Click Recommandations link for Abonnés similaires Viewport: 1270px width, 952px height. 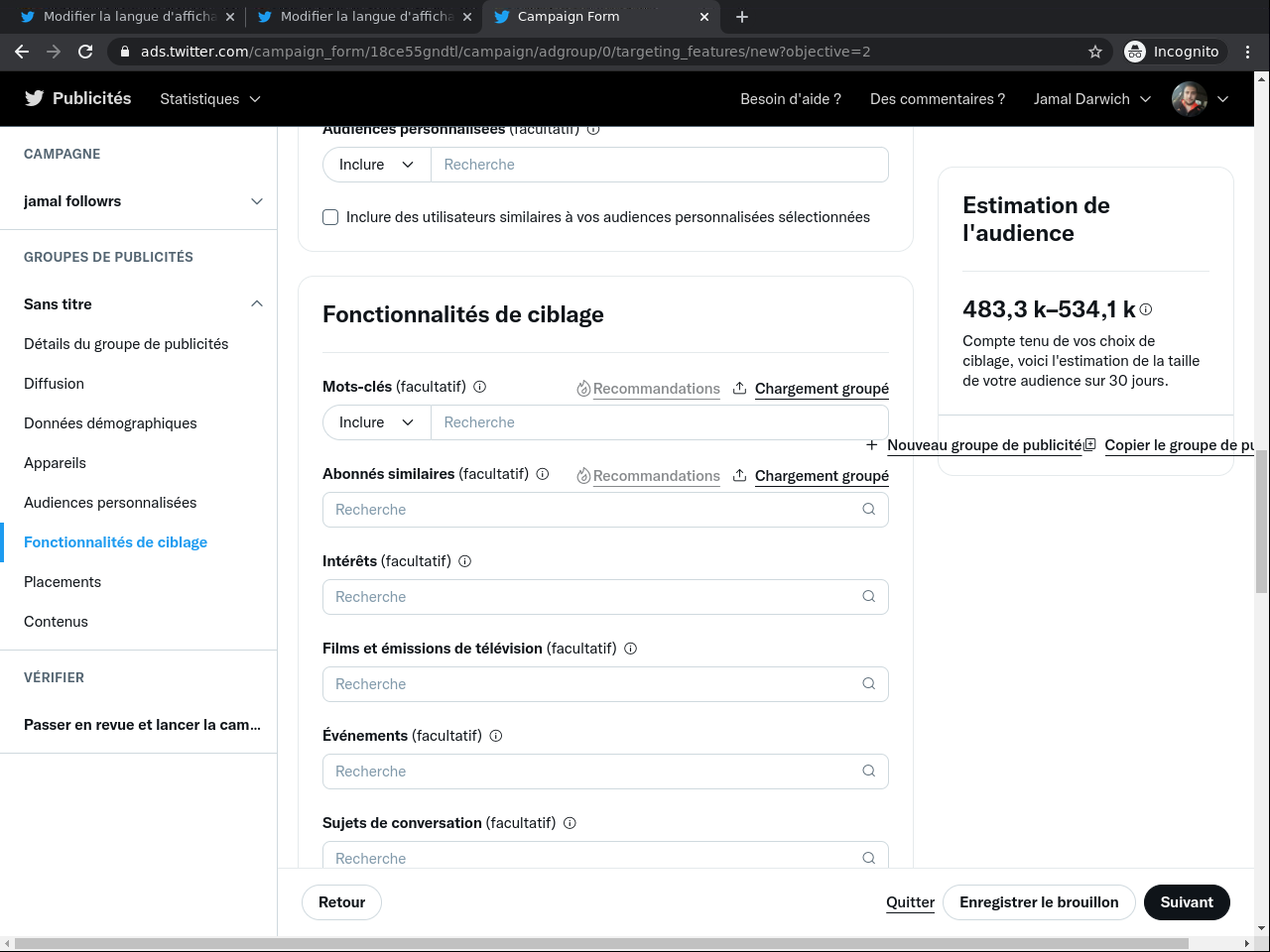click(657, 476)
